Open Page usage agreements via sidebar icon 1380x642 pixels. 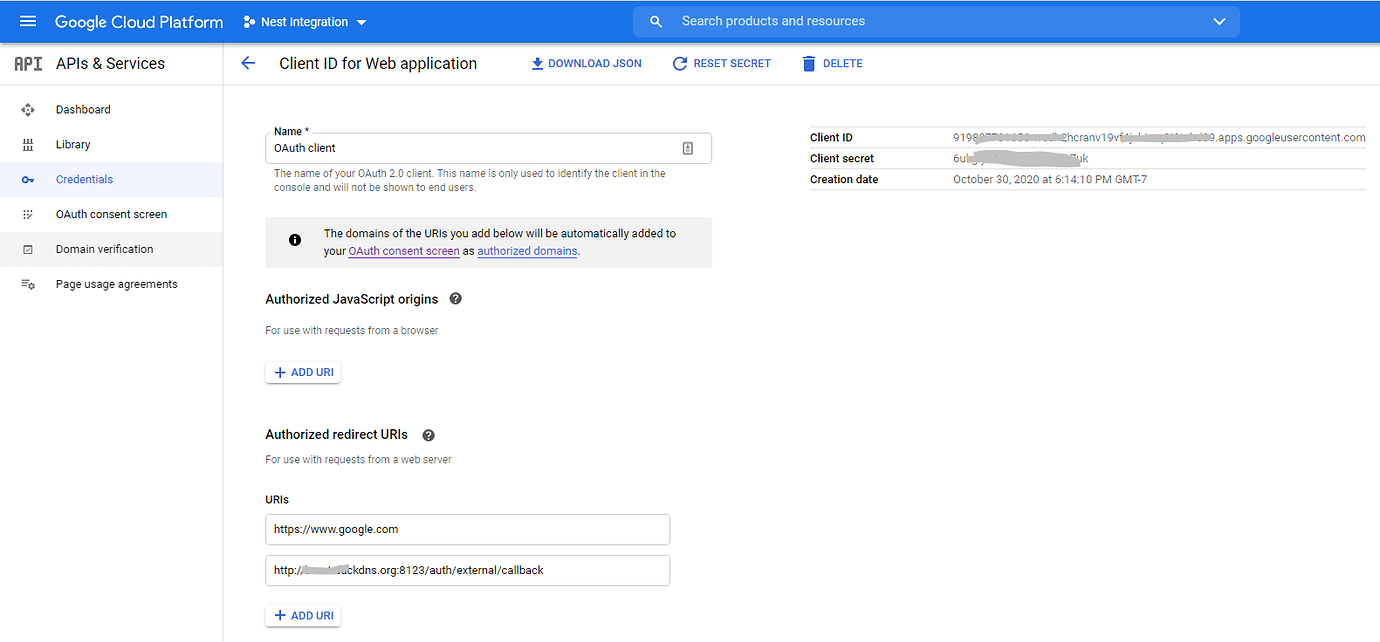tap(28, 284)
